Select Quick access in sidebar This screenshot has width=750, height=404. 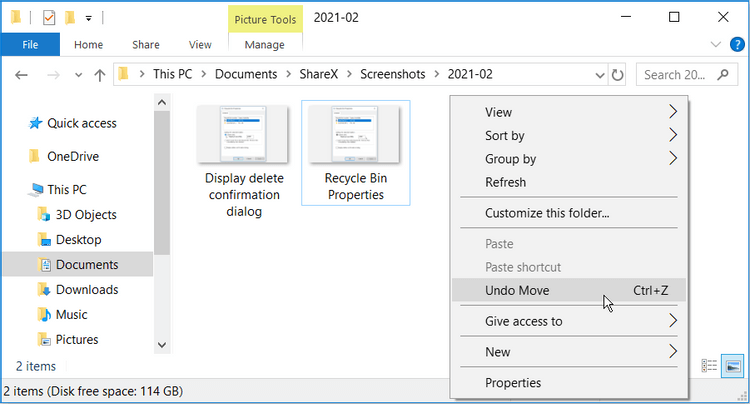click(x=82, y=123)
